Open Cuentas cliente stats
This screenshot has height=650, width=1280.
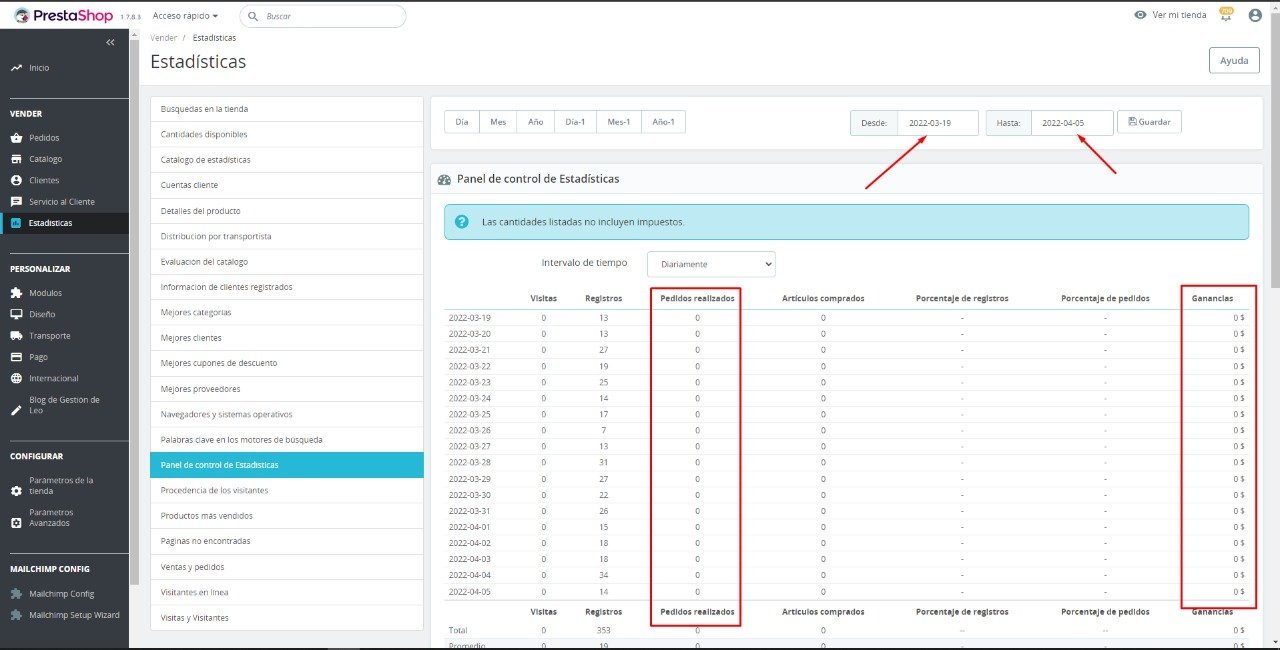click(287, 185)
